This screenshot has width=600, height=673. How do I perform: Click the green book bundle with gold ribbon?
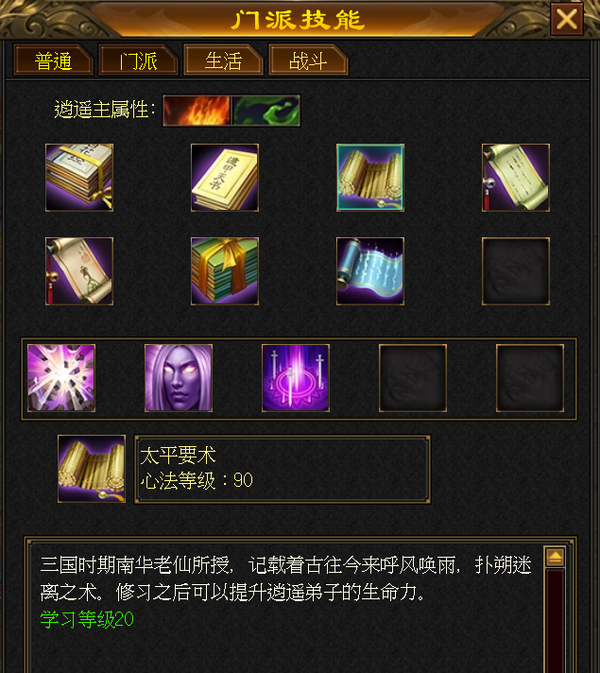pyautogui.click(x=225, y=271)
